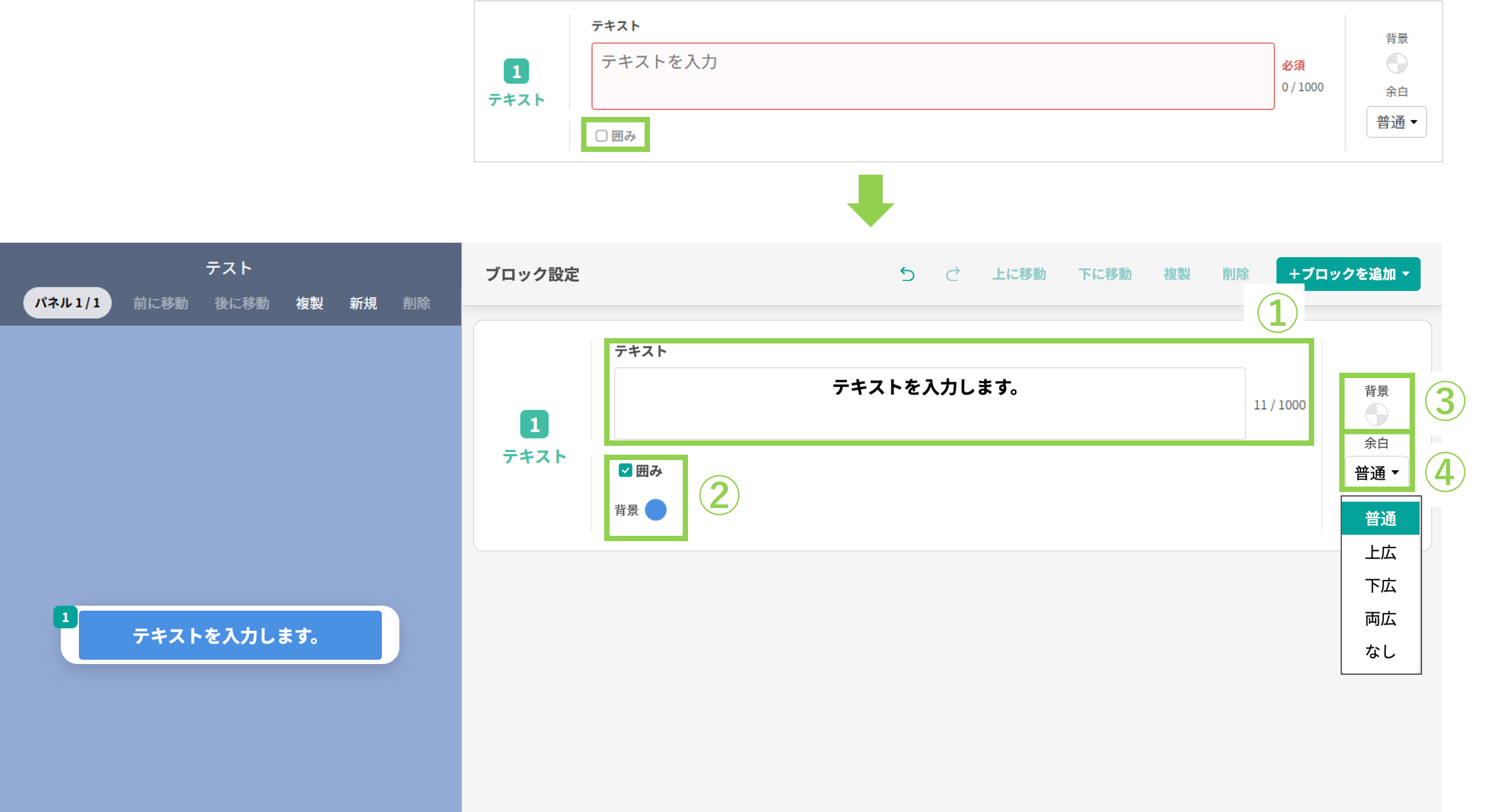Click the 複製 button in panel header
Viewport: 1492px width, 812px height.
(309, 303)
